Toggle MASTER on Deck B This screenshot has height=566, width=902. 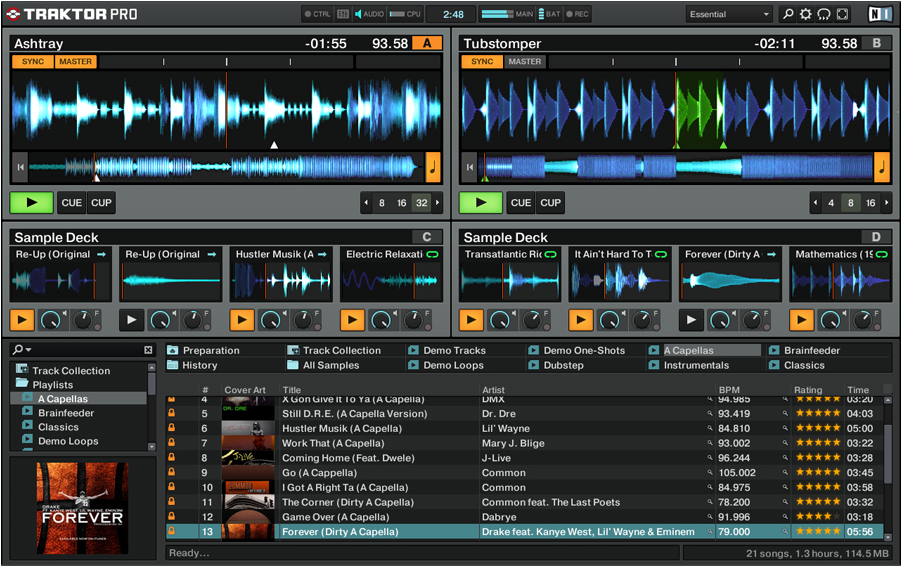pos(524,62)
